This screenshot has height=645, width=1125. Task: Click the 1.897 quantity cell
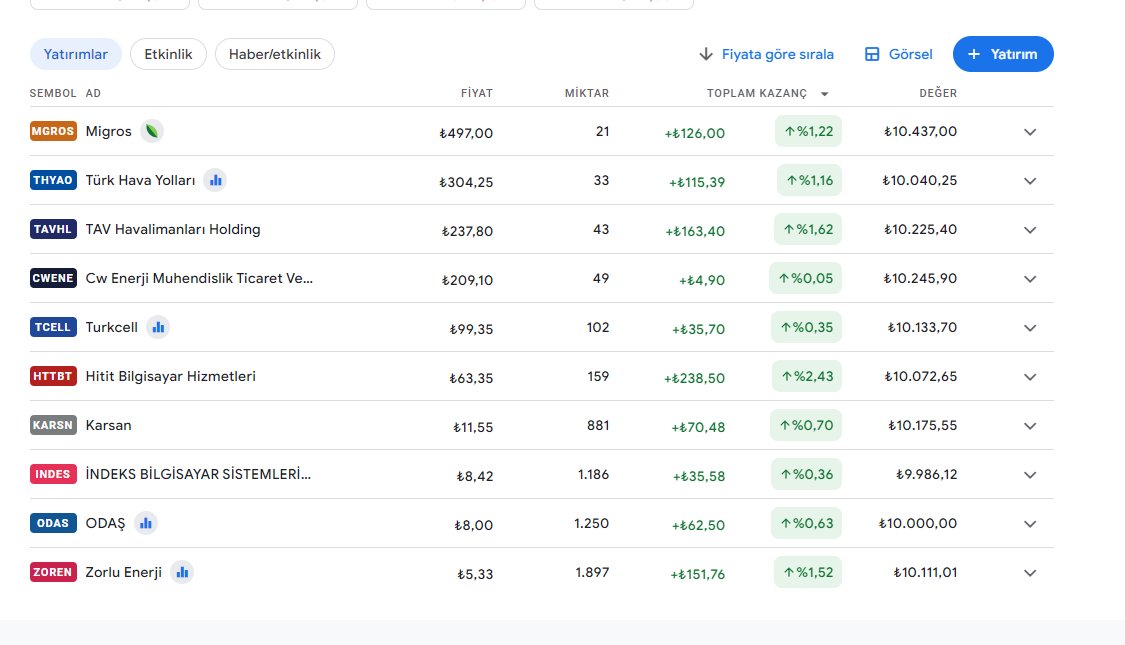point(592,572)
